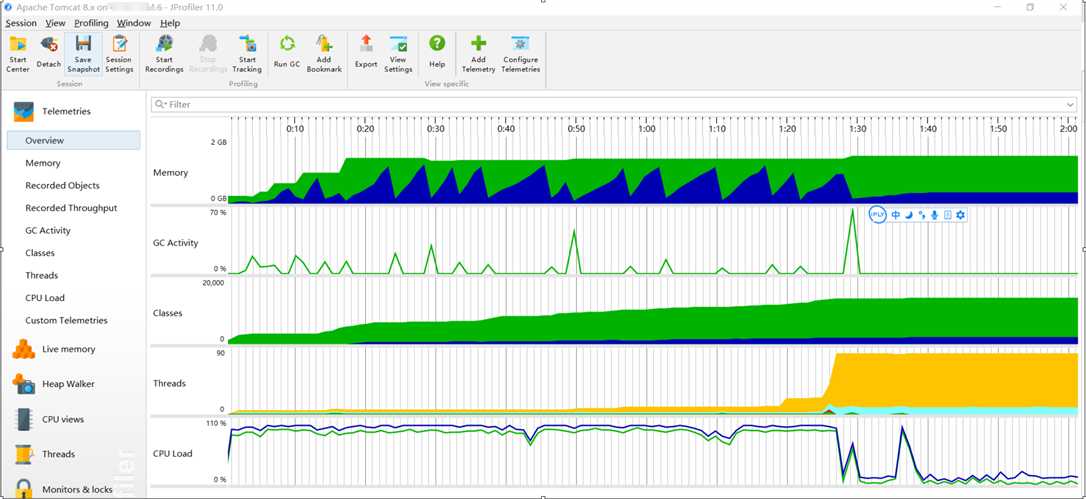Click the CPU Load telemetry row label
This screenshot has height=499, width=1086.
[x=172, y=453]
